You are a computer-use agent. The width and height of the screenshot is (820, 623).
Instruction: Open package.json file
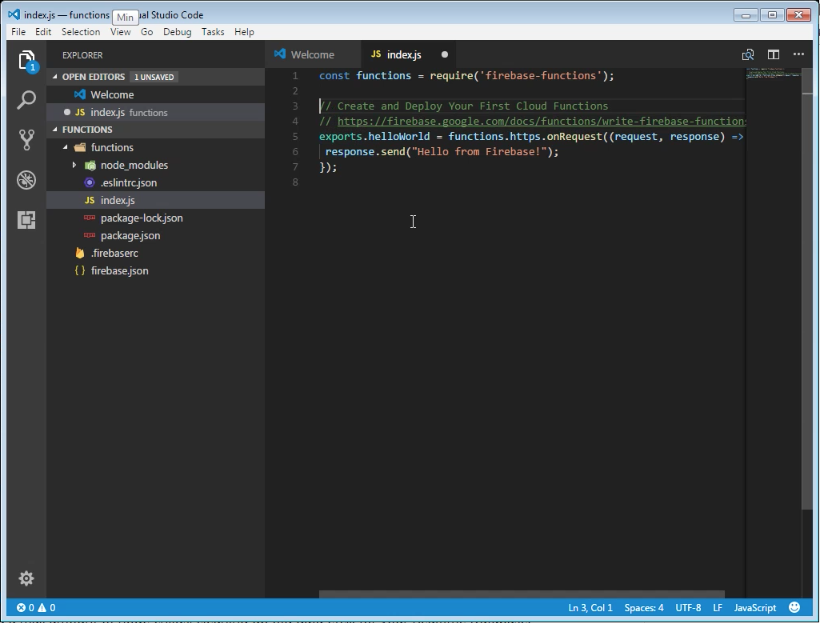point(155,235)
